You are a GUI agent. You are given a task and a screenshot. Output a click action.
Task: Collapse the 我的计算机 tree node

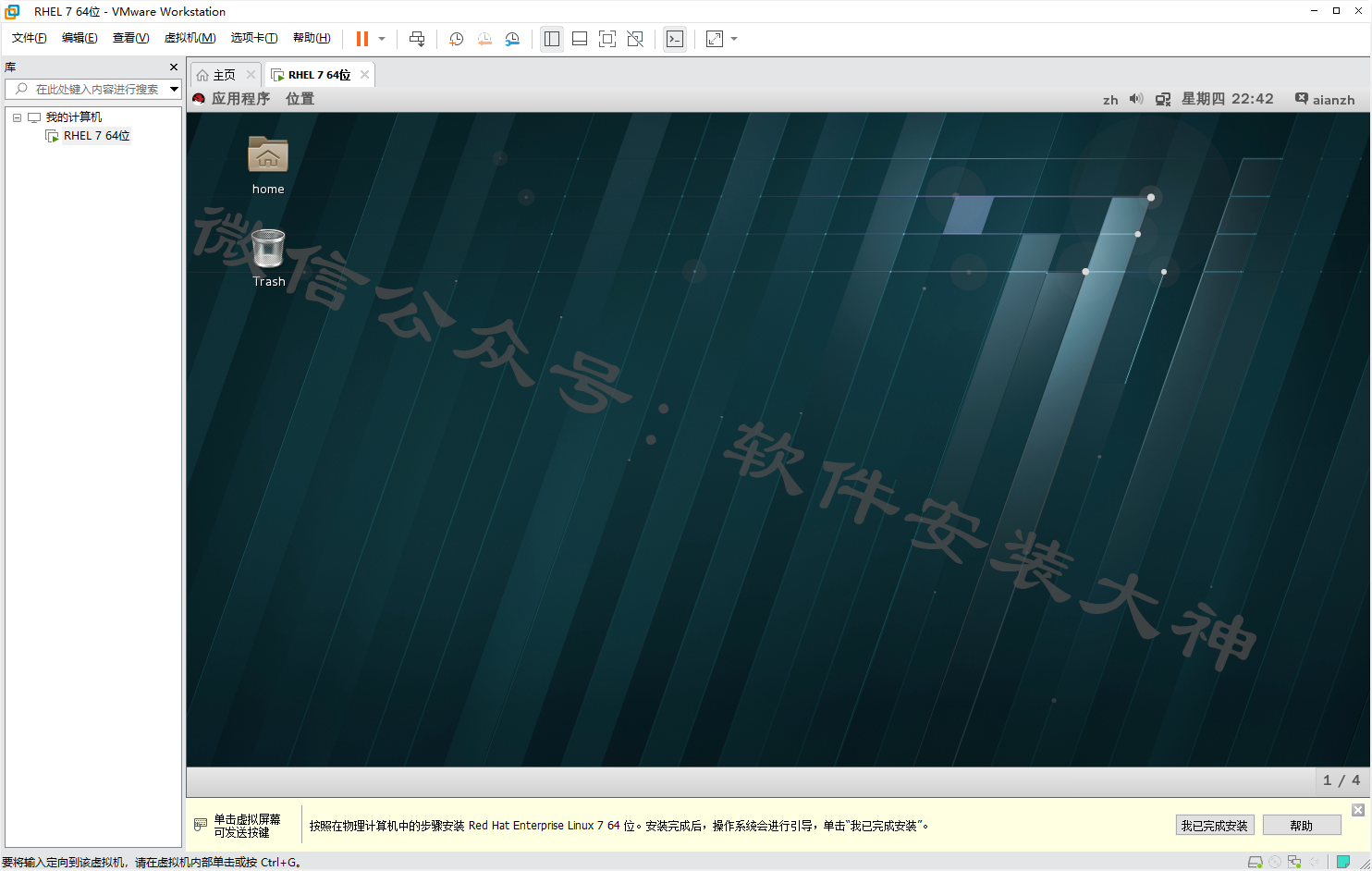(17, 117)
